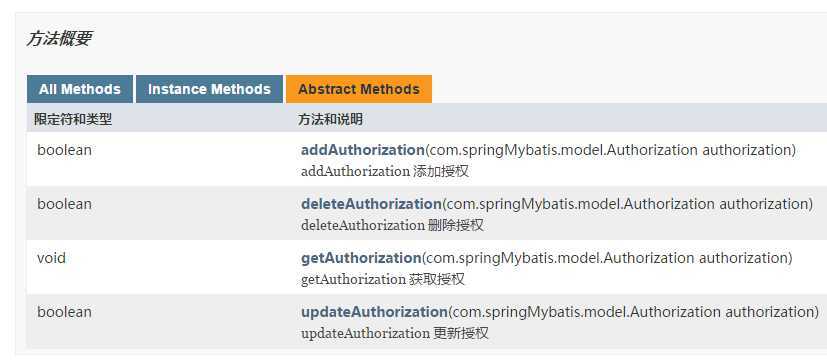Screen dimensions: 827x364
Task: Click the getAuthorization method link
Action: (x=361, y=258)
